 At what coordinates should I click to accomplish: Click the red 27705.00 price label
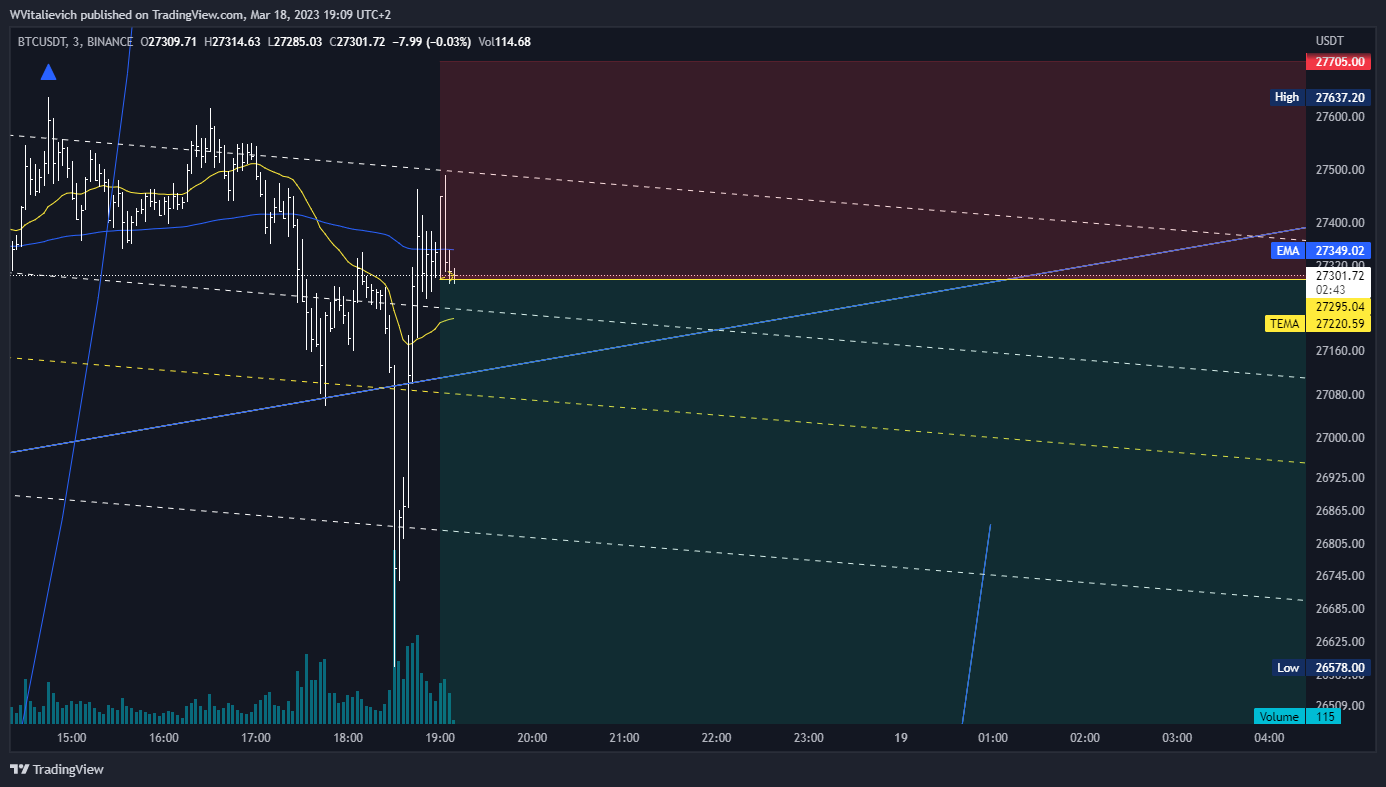[x=1340, y=62]
